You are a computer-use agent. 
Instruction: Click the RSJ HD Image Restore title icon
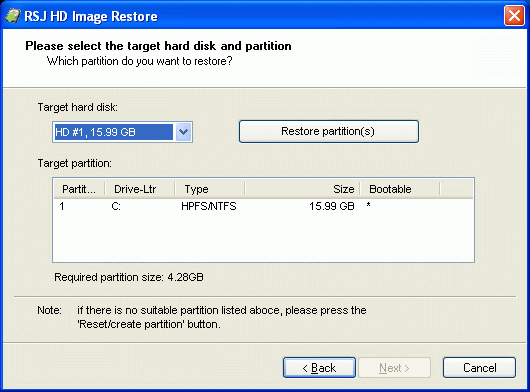(x=13, y=16)
